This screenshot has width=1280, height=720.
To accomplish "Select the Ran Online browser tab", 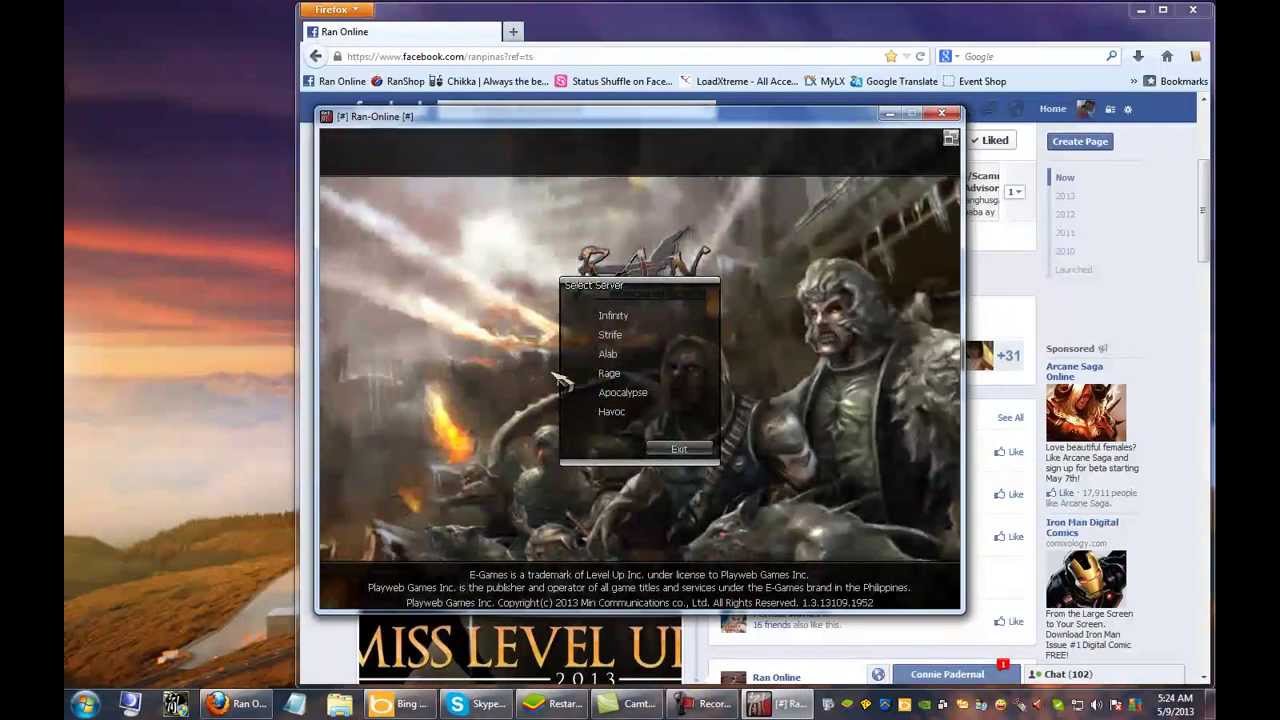I will 400,32.
